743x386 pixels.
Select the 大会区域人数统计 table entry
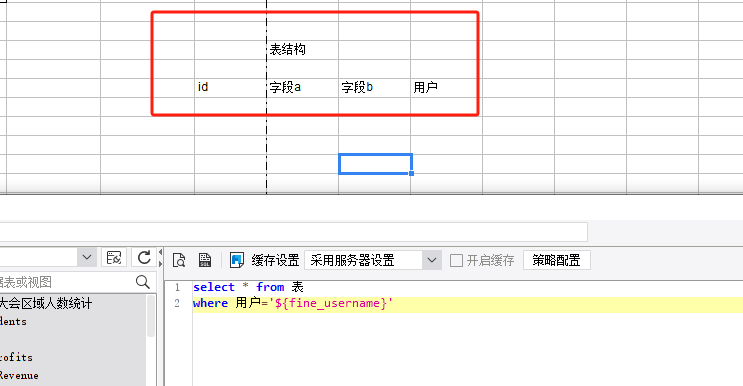click(x=46, y=303)
